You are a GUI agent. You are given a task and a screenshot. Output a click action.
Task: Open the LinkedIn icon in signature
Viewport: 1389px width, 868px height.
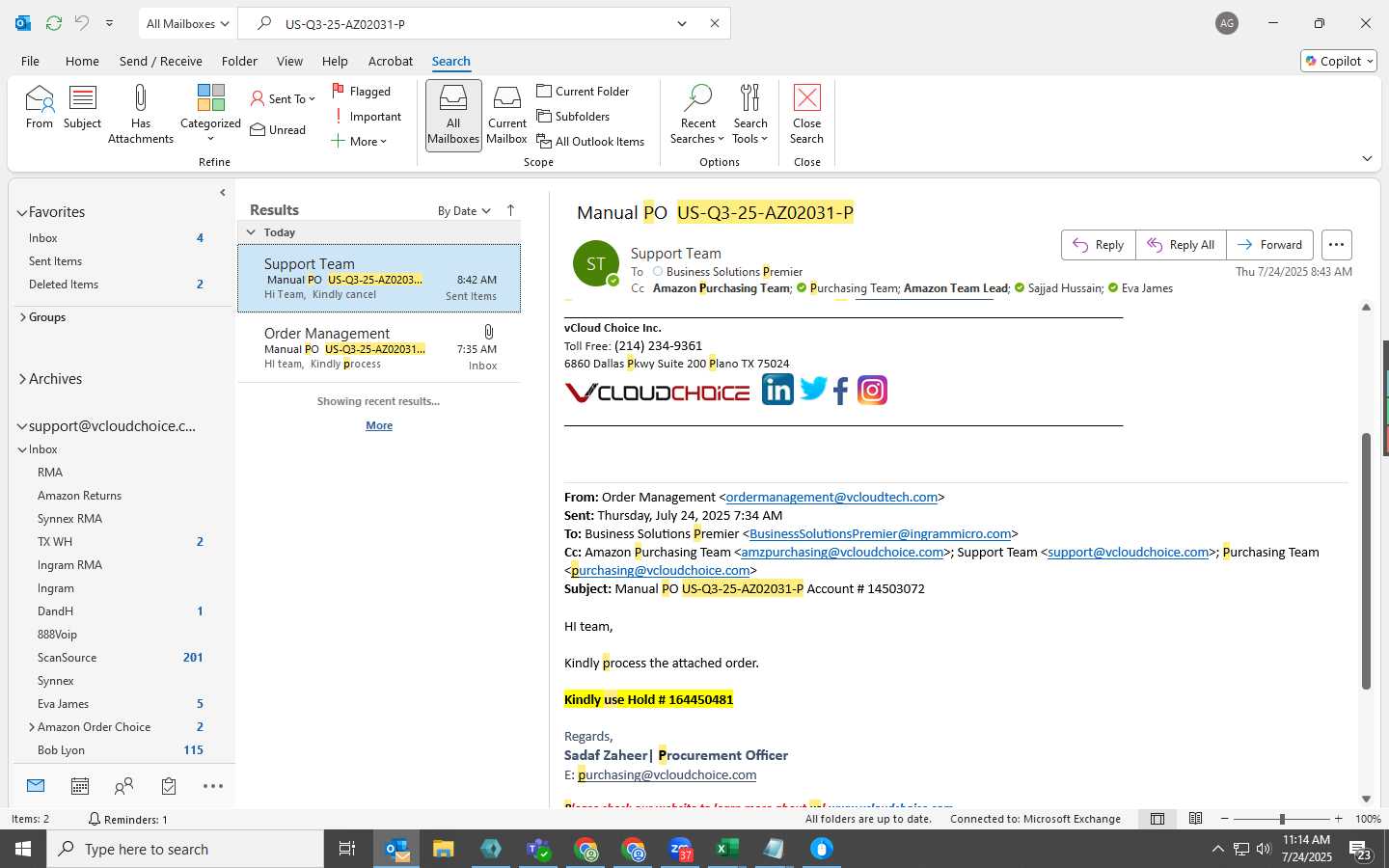click(x=777, y=390)
